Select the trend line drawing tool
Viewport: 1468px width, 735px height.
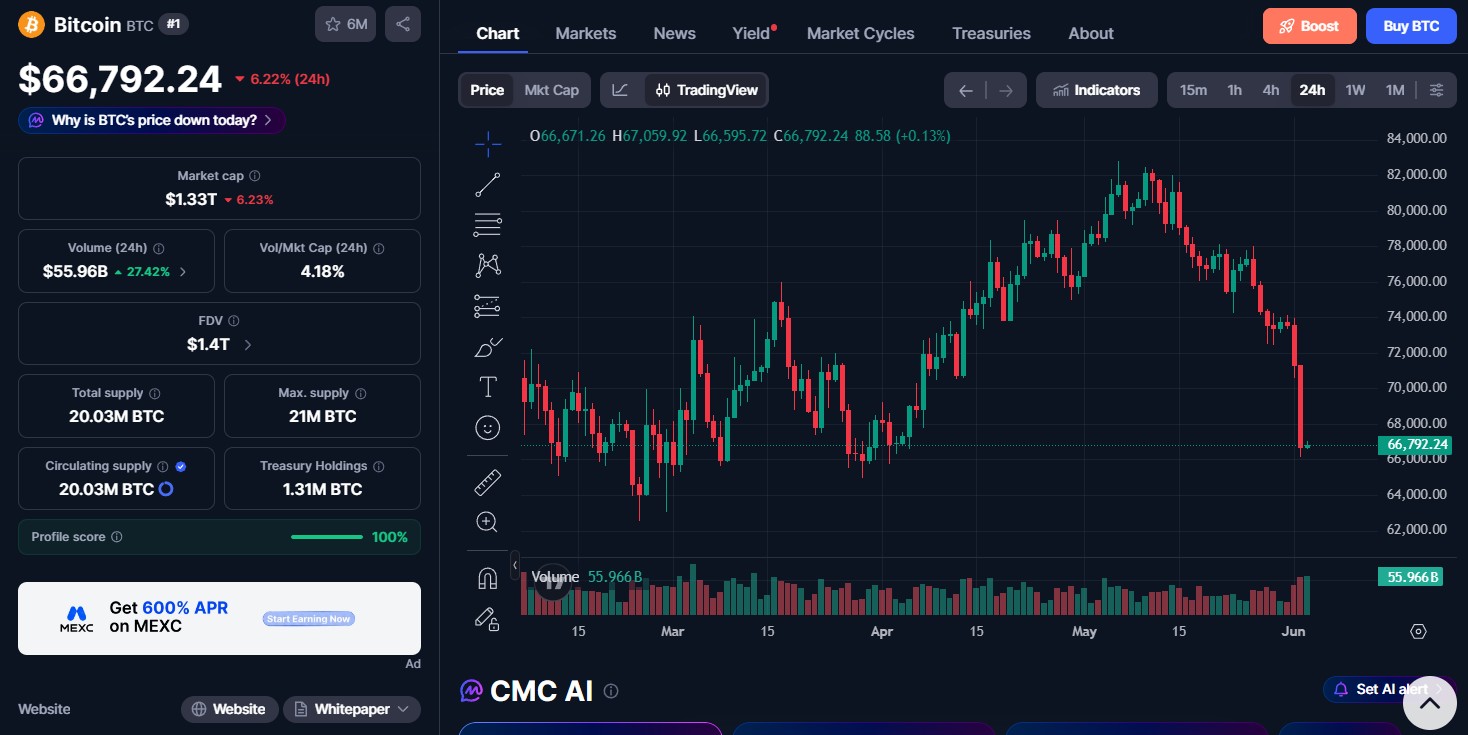488,184
